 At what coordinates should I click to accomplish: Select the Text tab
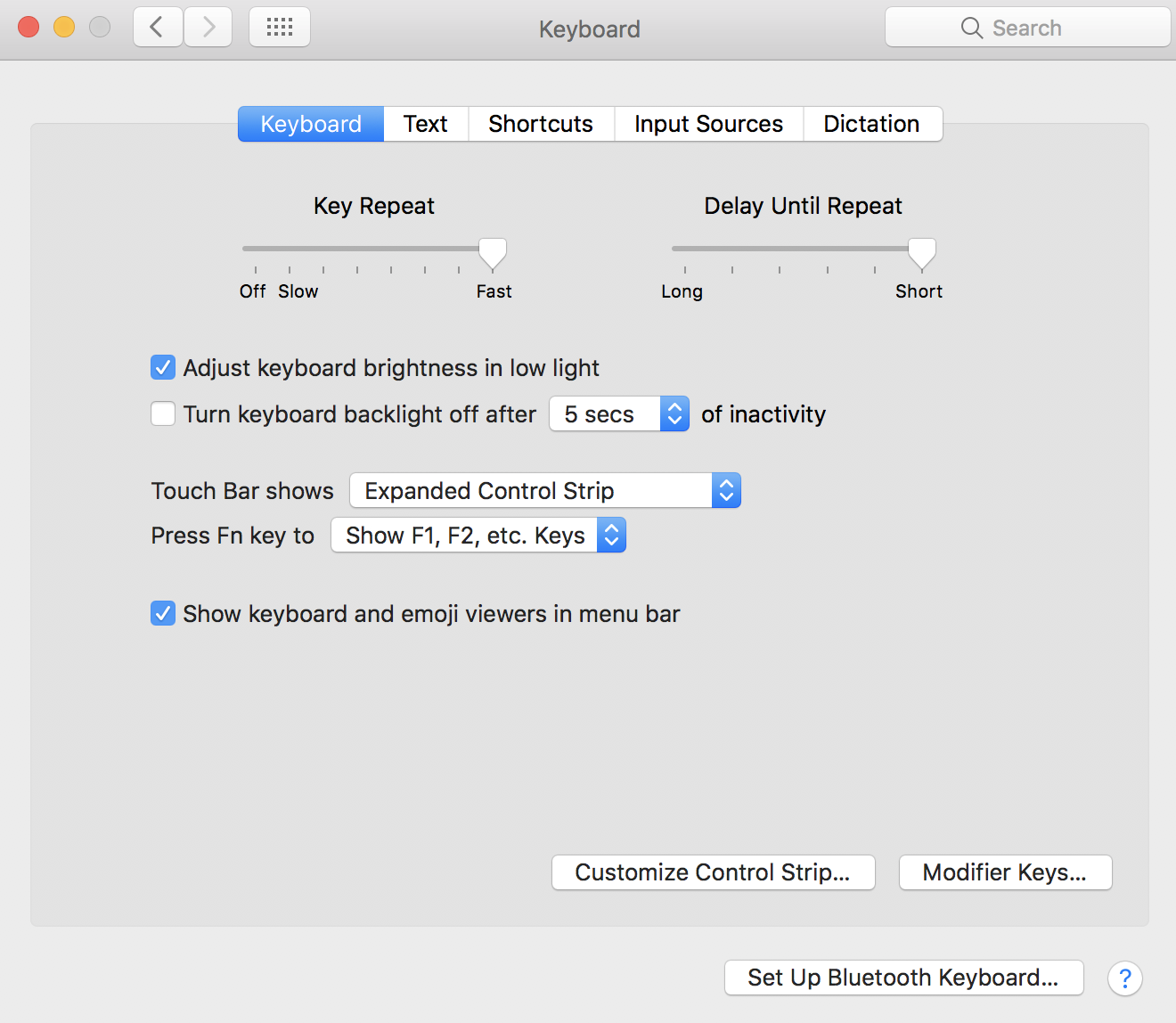point(425,123)
